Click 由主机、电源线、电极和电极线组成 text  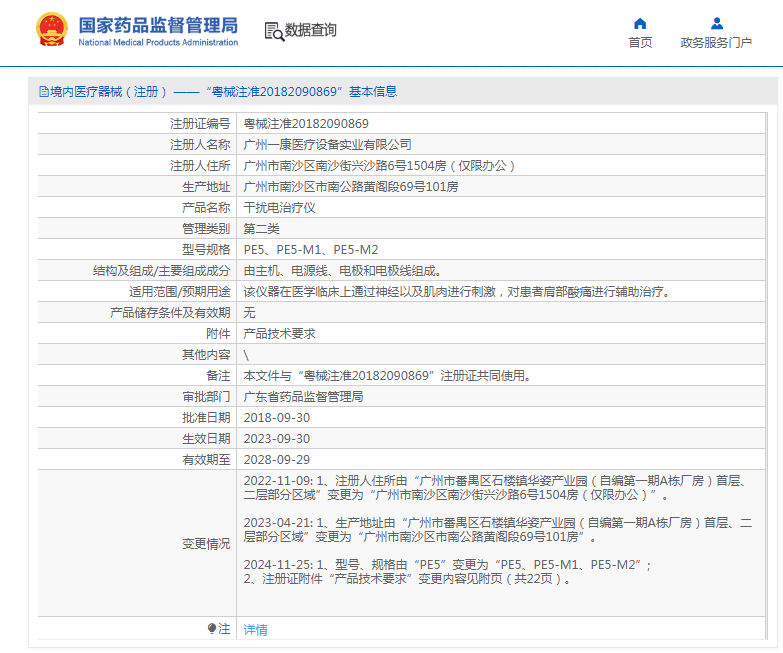coord(343,271)
